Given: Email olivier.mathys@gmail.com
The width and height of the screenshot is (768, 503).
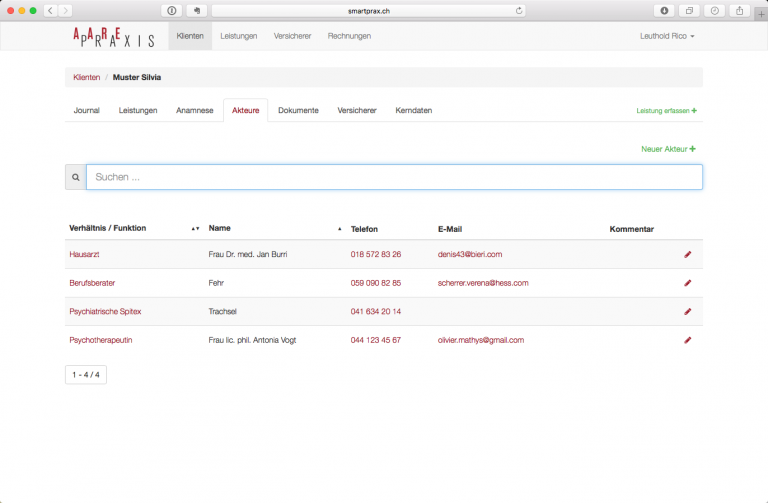Looking at the screenshot, I should tap(481, 340).
